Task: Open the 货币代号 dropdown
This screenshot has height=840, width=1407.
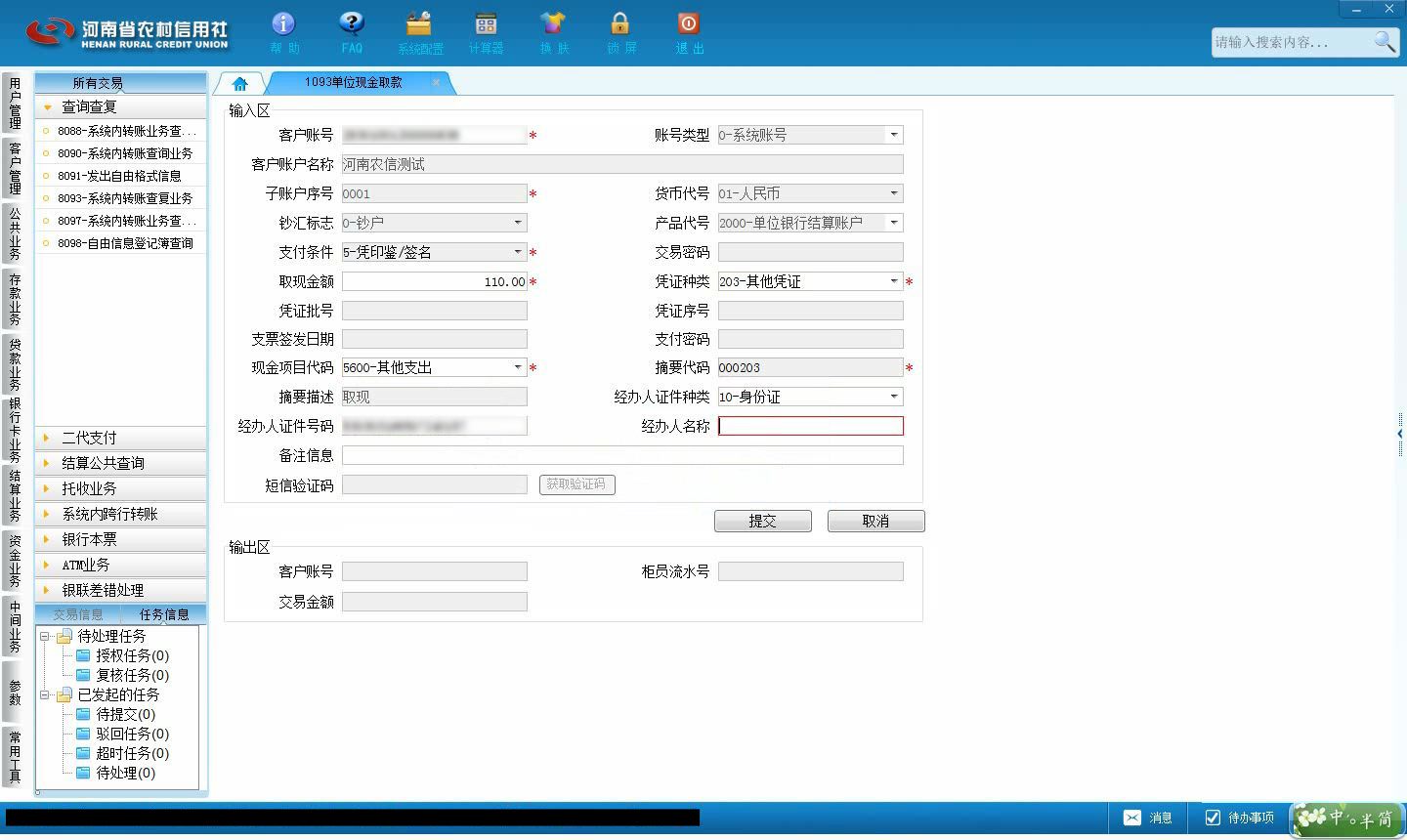Action: (x=893, y=193)
